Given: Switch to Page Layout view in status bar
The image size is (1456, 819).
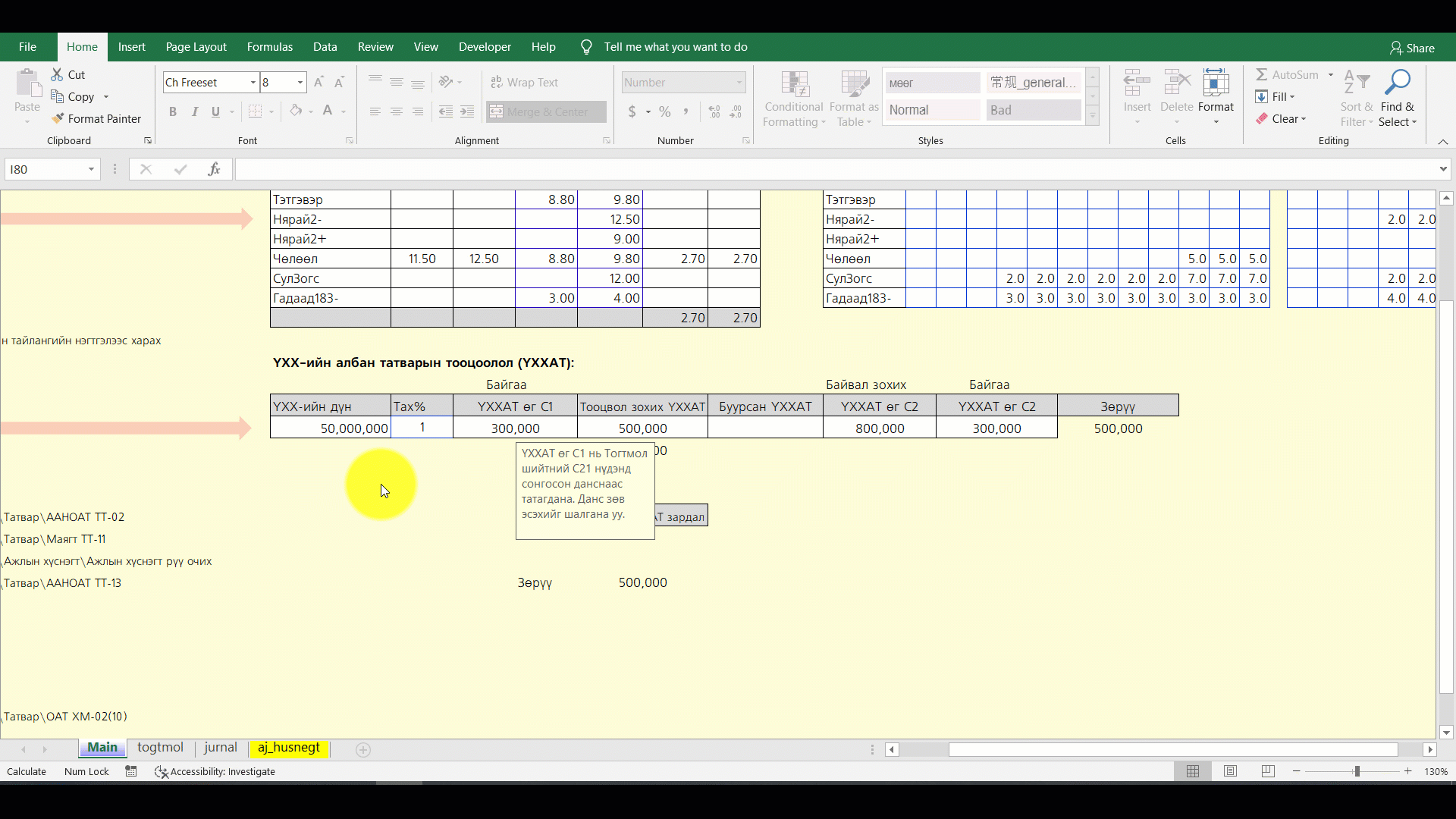Looking at the screenshot, I should tap(1230, 771).
